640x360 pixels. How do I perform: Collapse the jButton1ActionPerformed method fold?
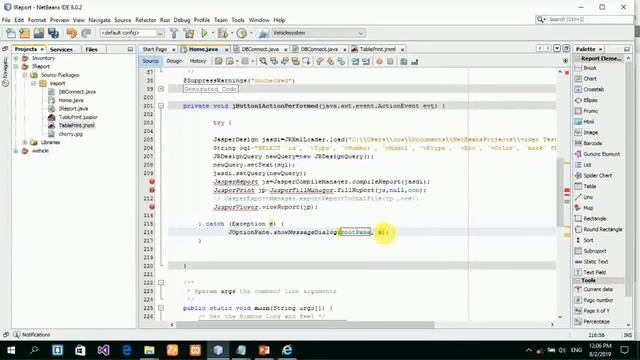tap(161, 106)
